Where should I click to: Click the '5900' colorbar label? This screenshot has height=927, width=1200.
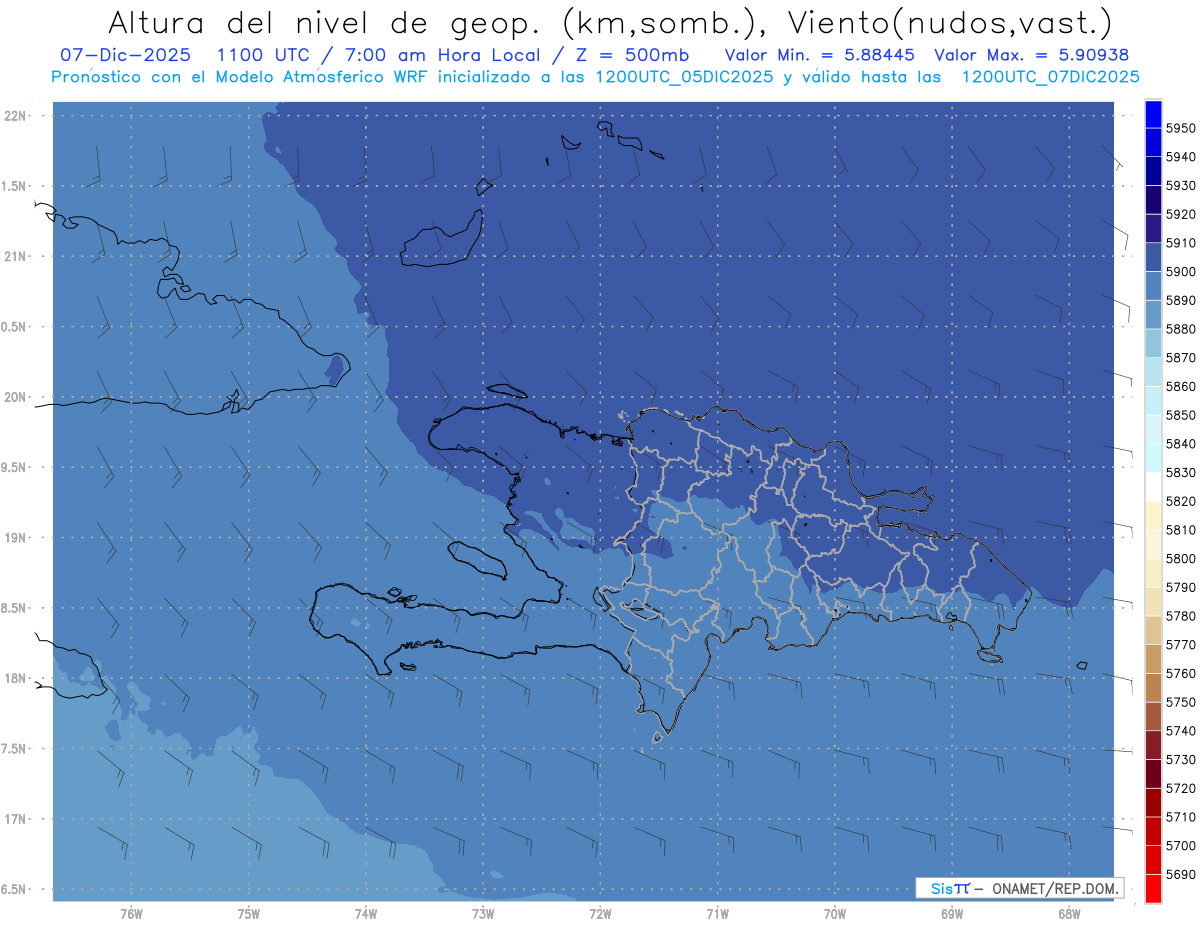pyautogui.click(x=1180, y=271)
